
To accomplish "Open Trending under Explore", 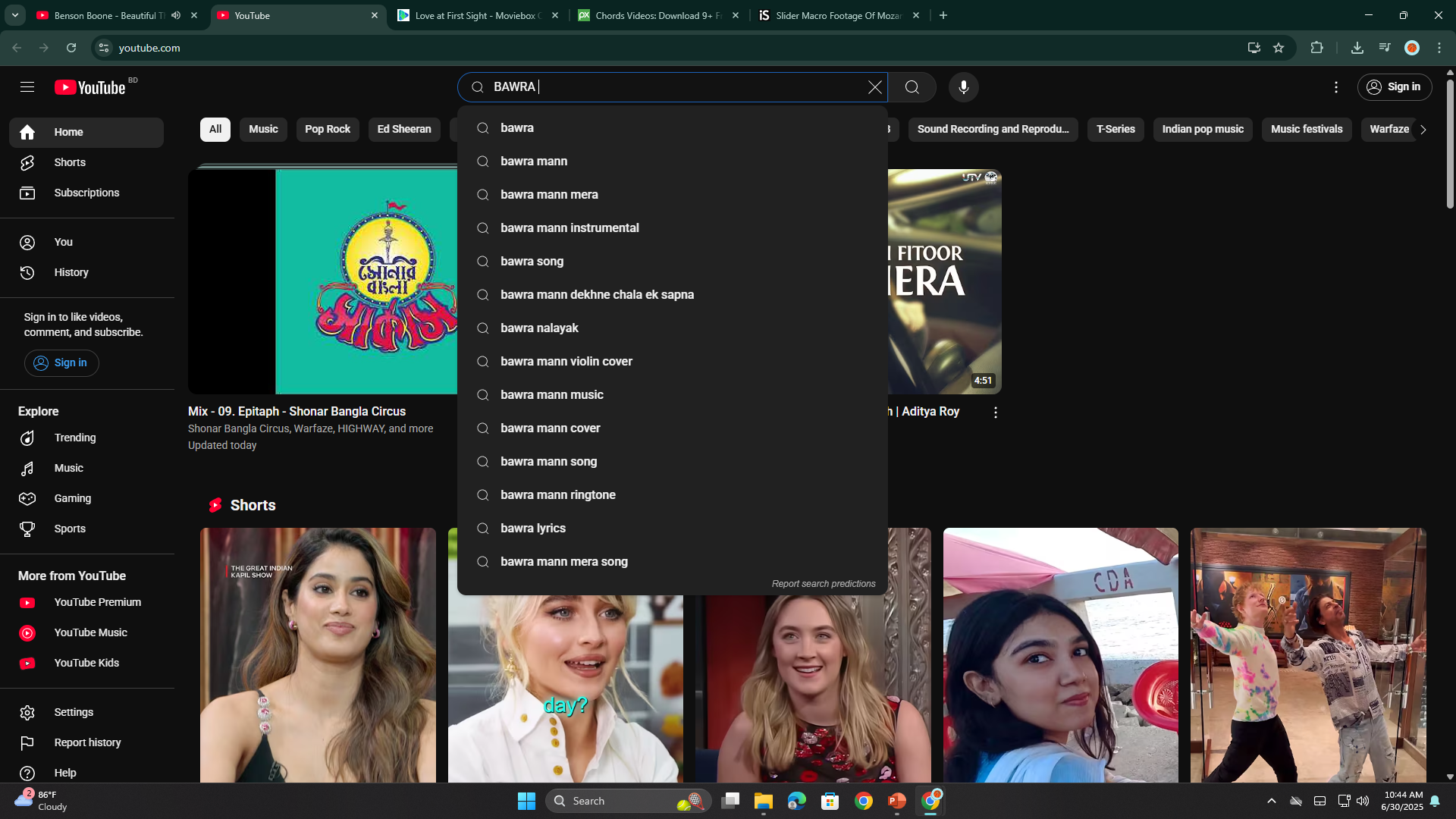I will point(86,438).
